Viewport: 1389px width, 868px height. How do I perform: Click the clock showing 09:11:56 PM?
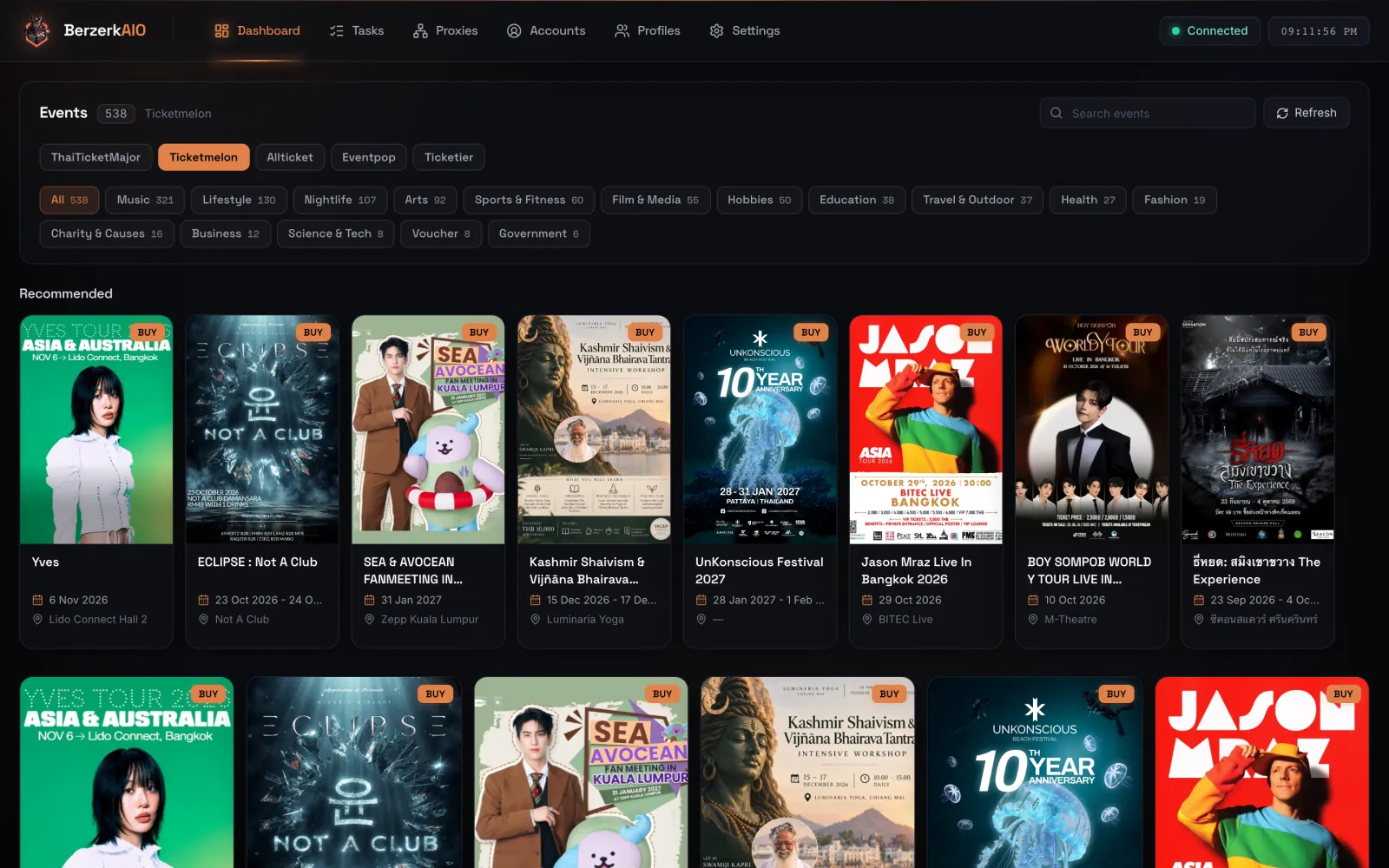(1319, 31)
